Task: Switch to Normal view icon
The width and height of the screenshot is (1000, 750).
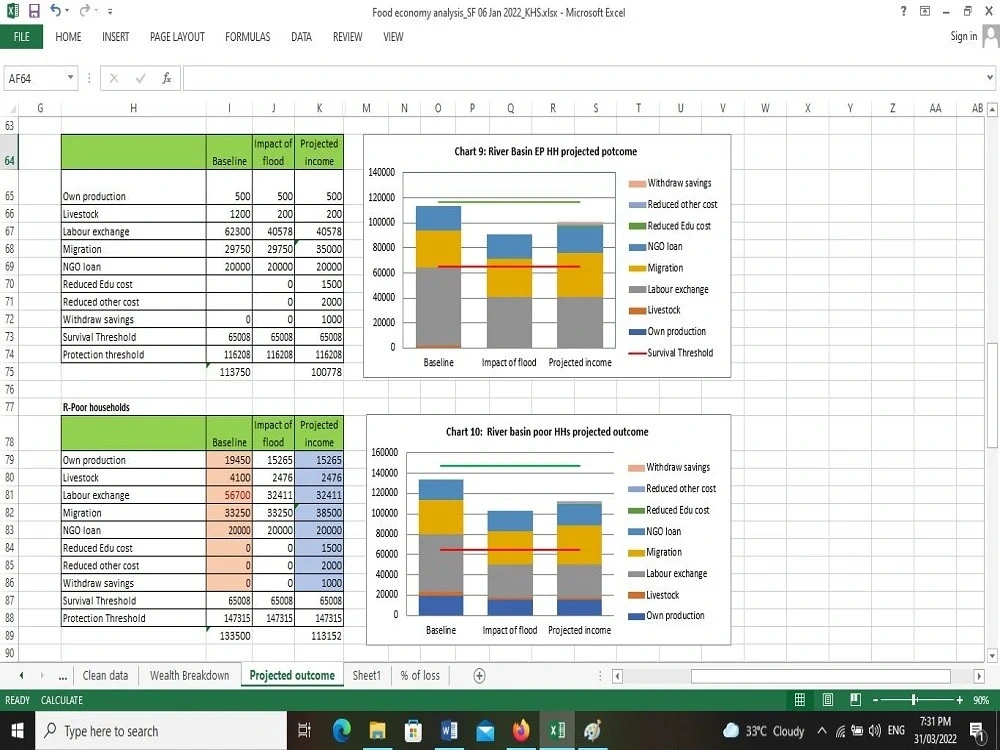Action: tap(800, 700)
